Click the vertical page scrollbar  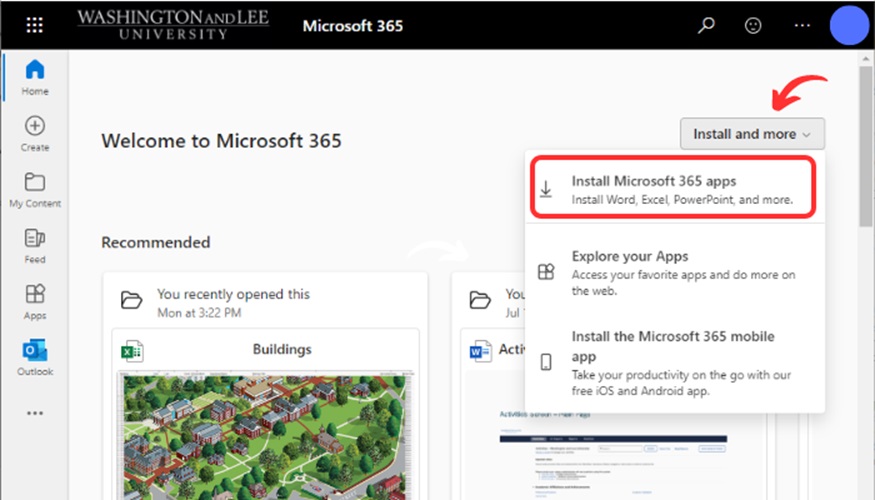(865, 150)
